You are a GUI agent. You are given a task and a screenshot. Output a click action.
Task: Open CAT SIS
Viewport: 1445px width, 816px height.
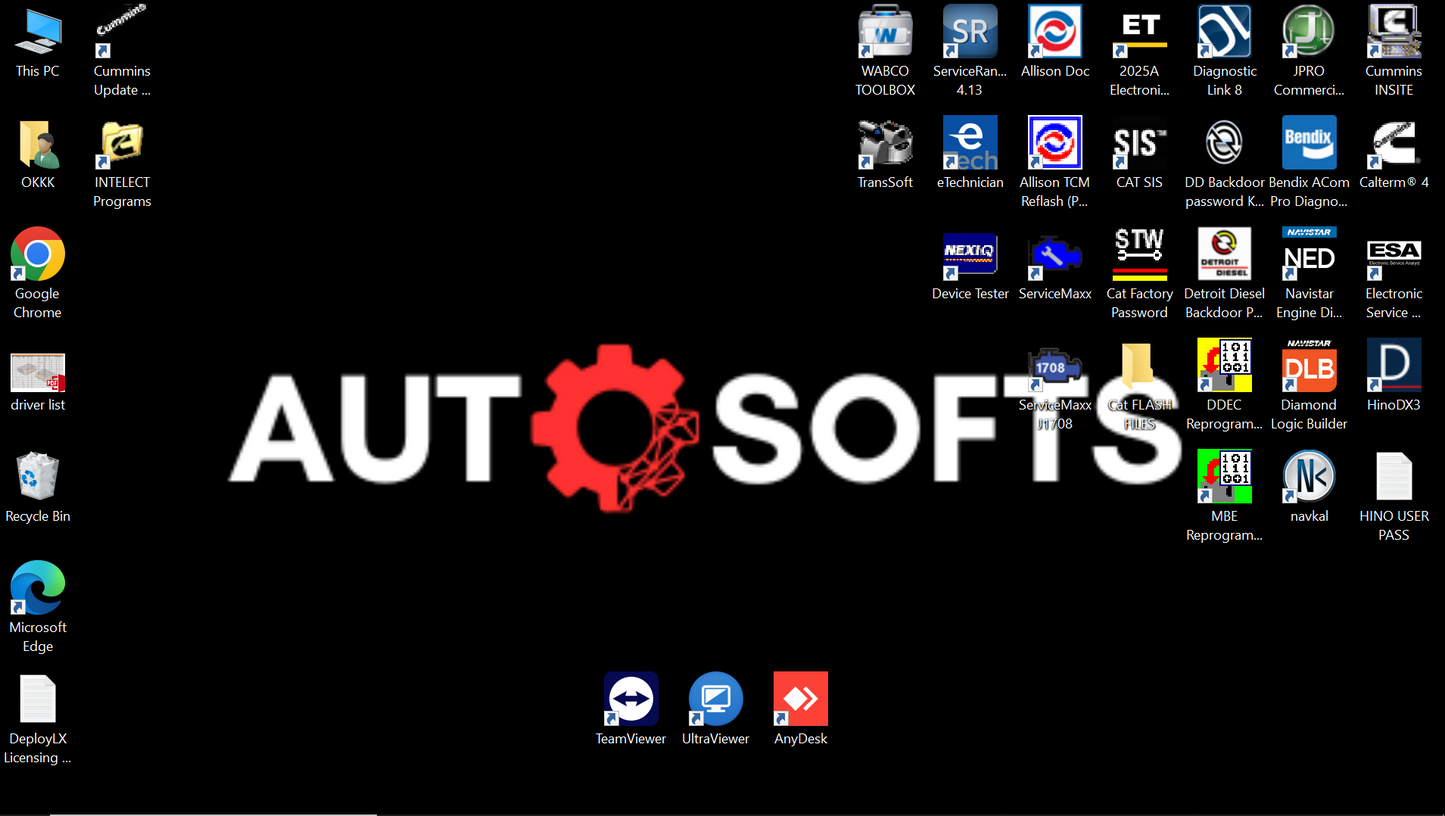pos(1139,150)
